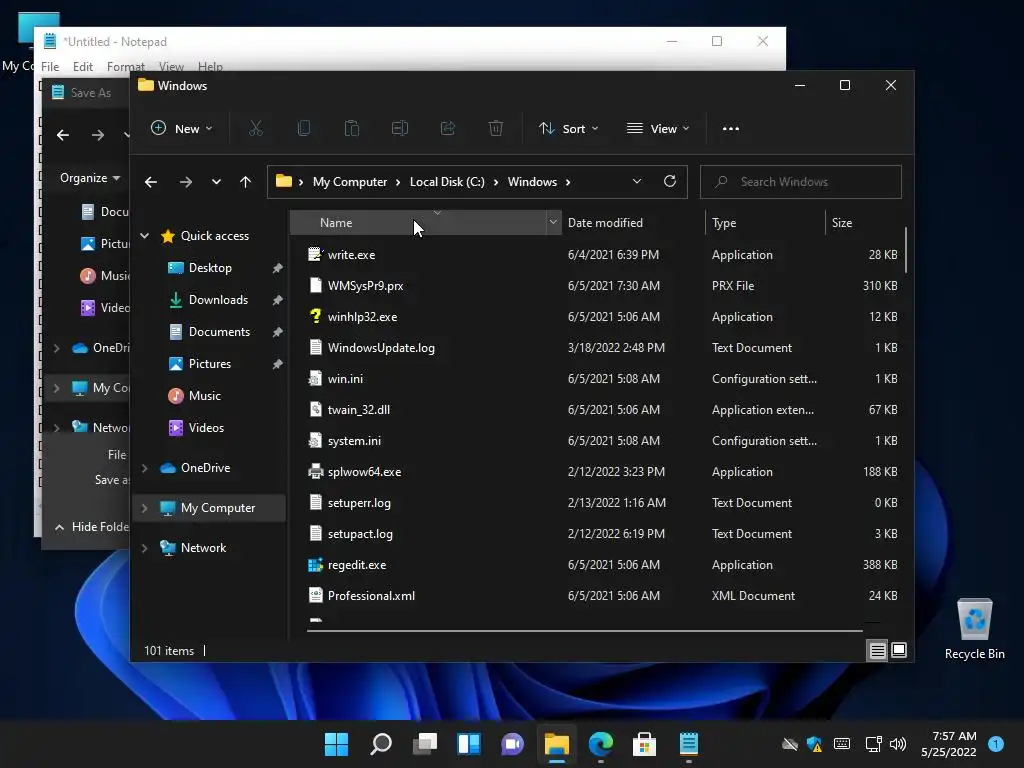This screenshot has height=768, width=1024.
Task: Open clock and date in system tray
Action: pyautogui.click(x=949, y=744)
